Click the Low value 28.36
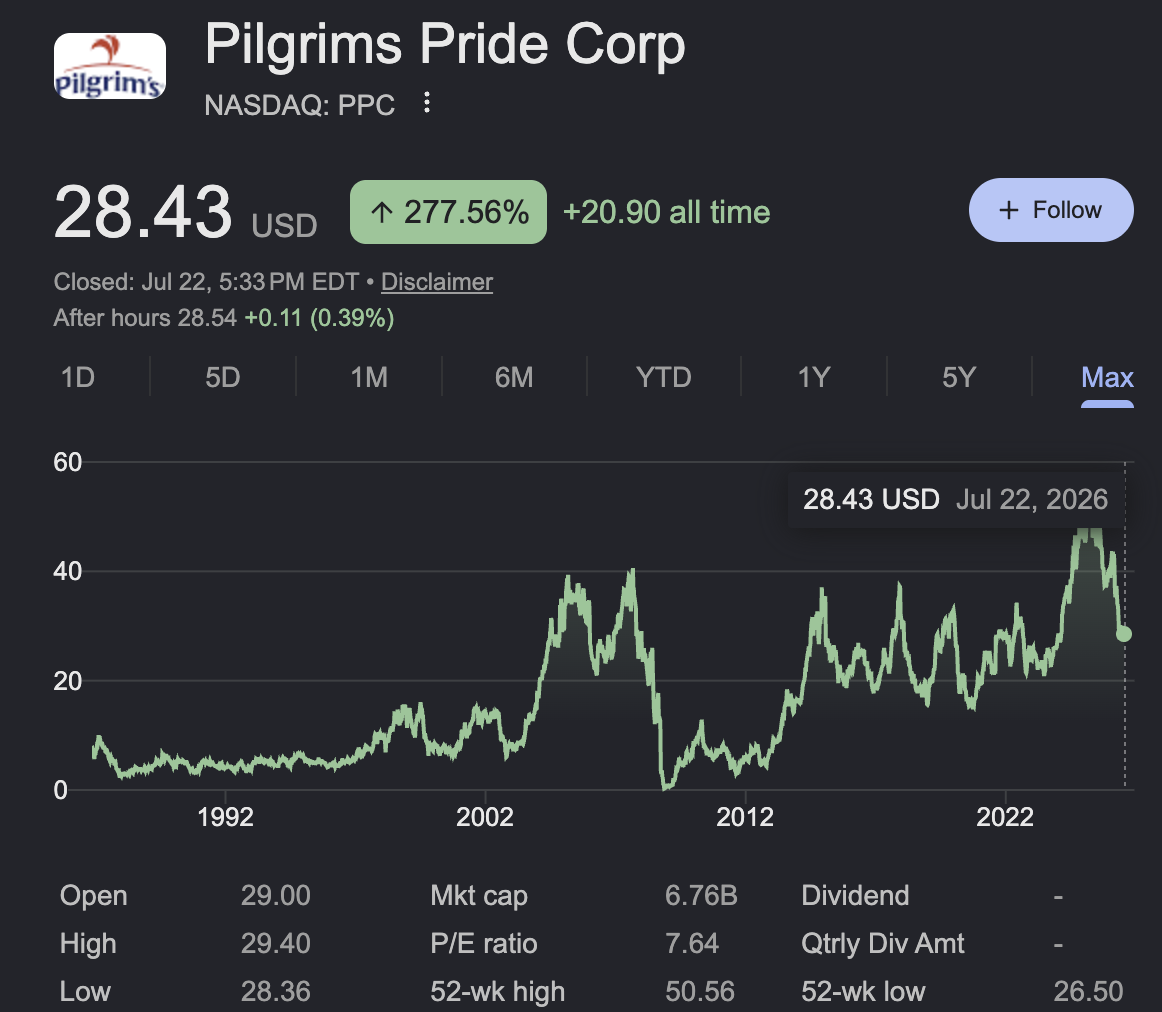Viewport: 1162px width, 1012px height. click(276, 991)
